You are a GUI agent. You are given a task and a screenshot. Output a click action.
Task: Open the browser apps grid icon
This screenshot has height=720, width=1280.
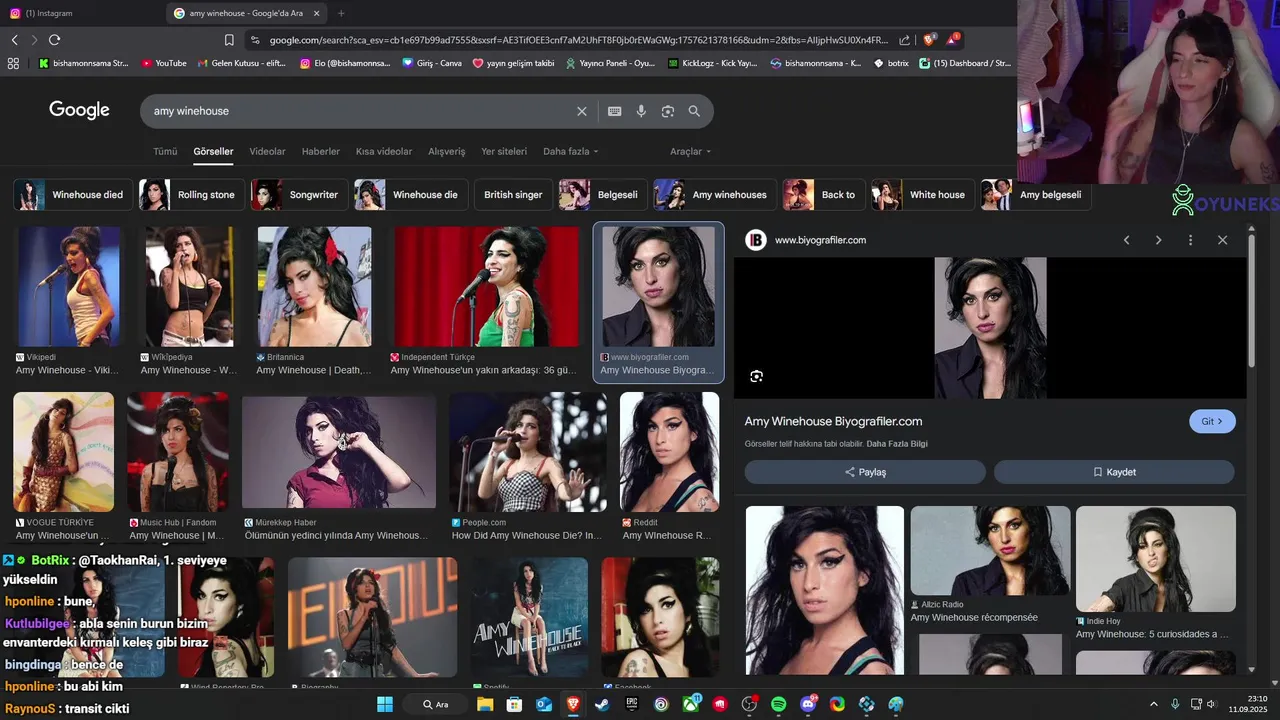tap(13, 63)
